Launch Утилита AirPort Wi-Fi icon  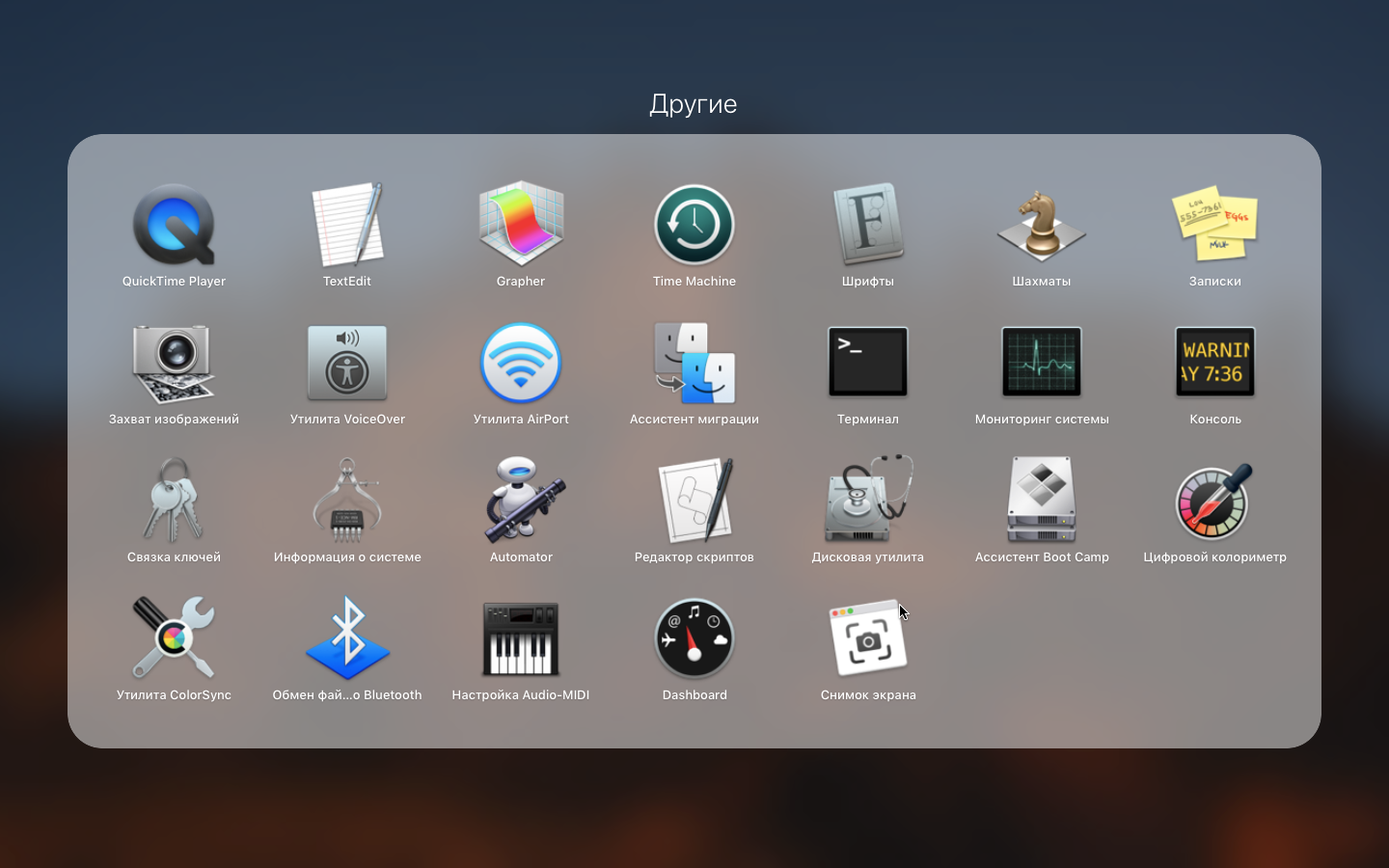point(521,363)
